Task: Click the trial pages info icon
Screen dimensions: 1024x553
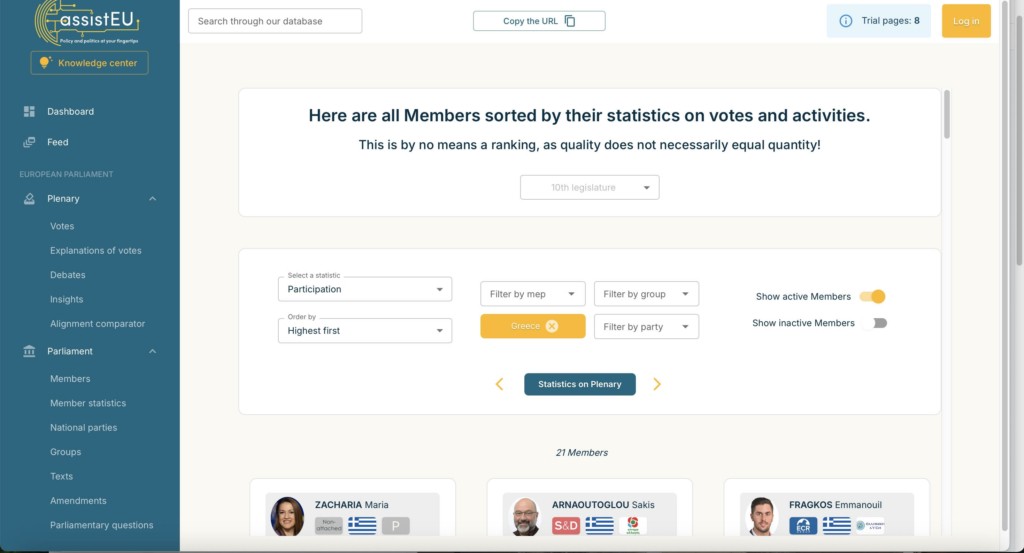Action: 845,21
